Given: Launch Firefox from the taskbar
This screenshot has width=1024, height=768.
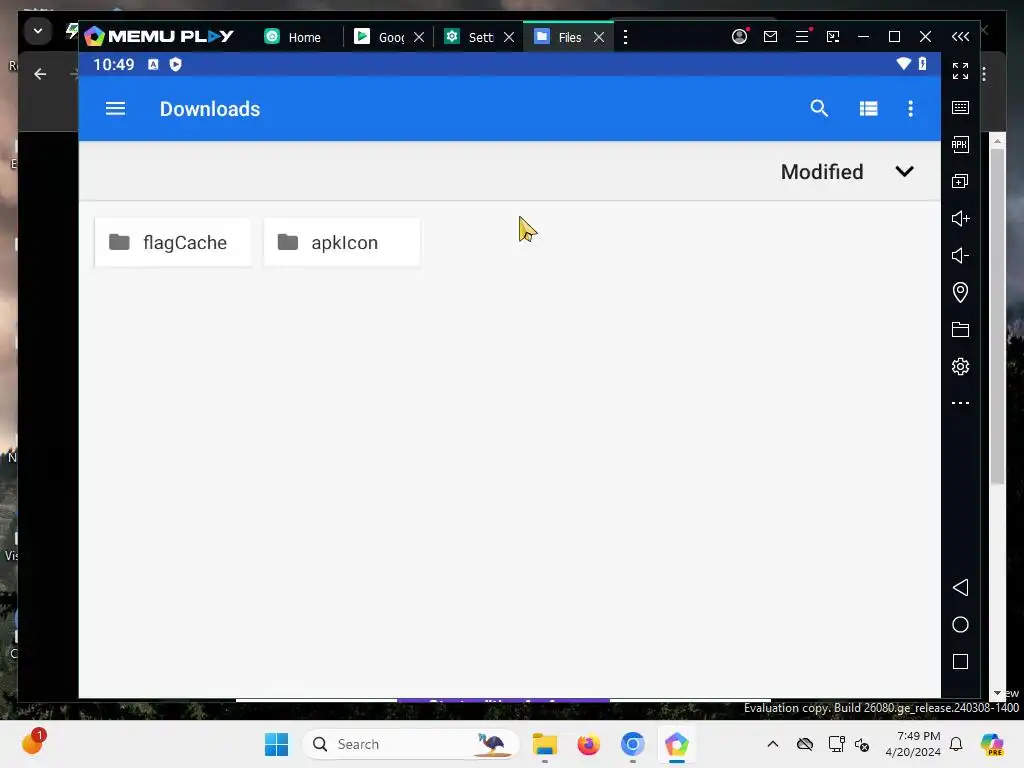Looking at the screenshot, I should (x=588, y=744).
